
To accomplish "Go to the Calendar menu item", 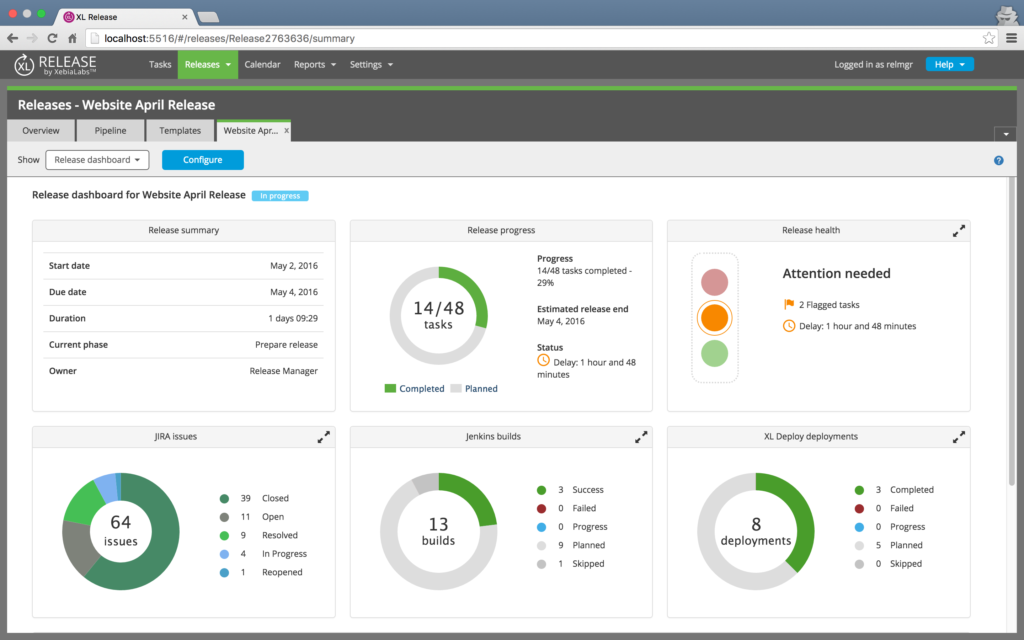I will point(262,64).
